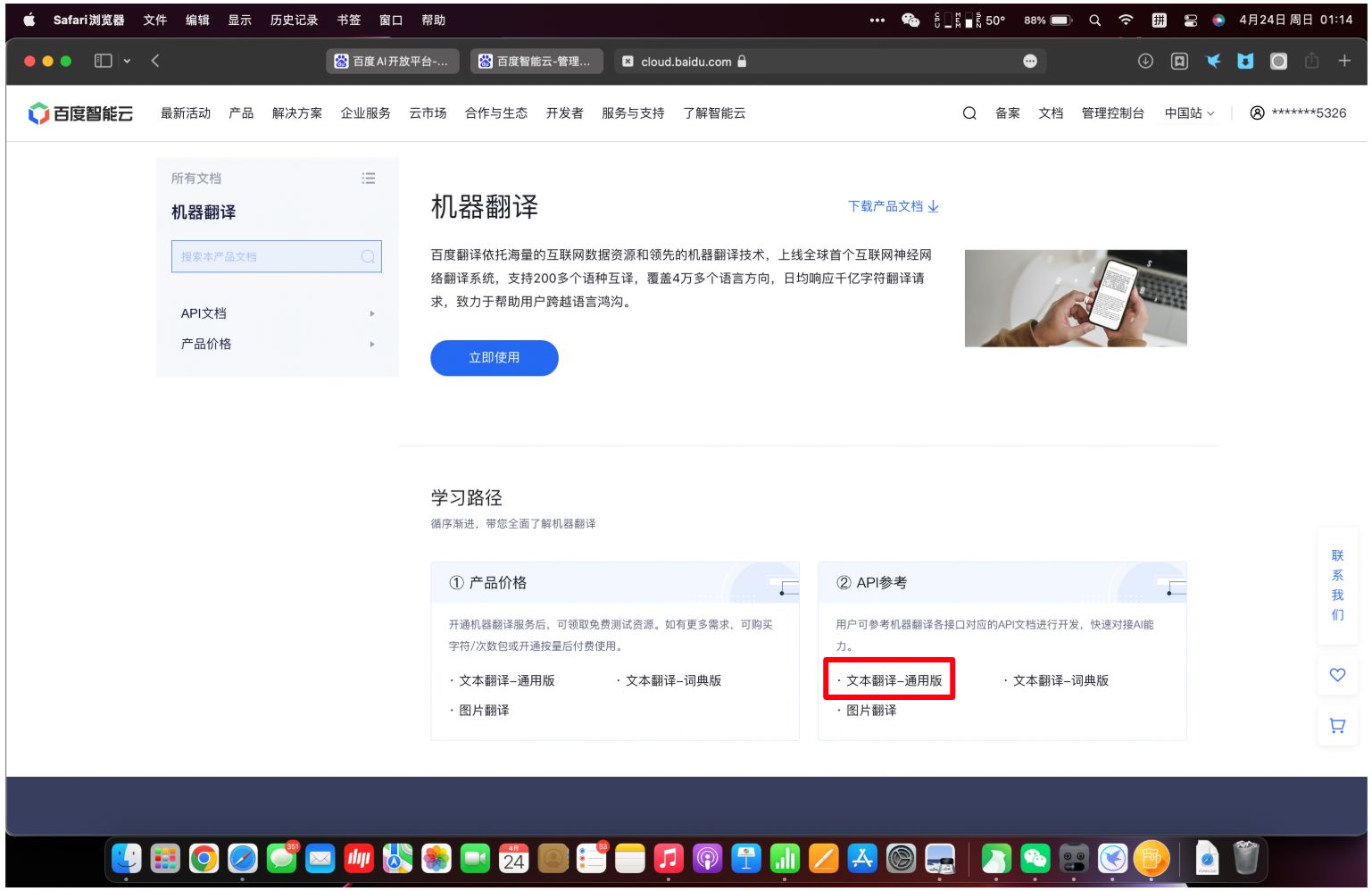1372x891 pixels.
Task: Open 管理控制台 link in header
Action: [x=1112, y=113]
